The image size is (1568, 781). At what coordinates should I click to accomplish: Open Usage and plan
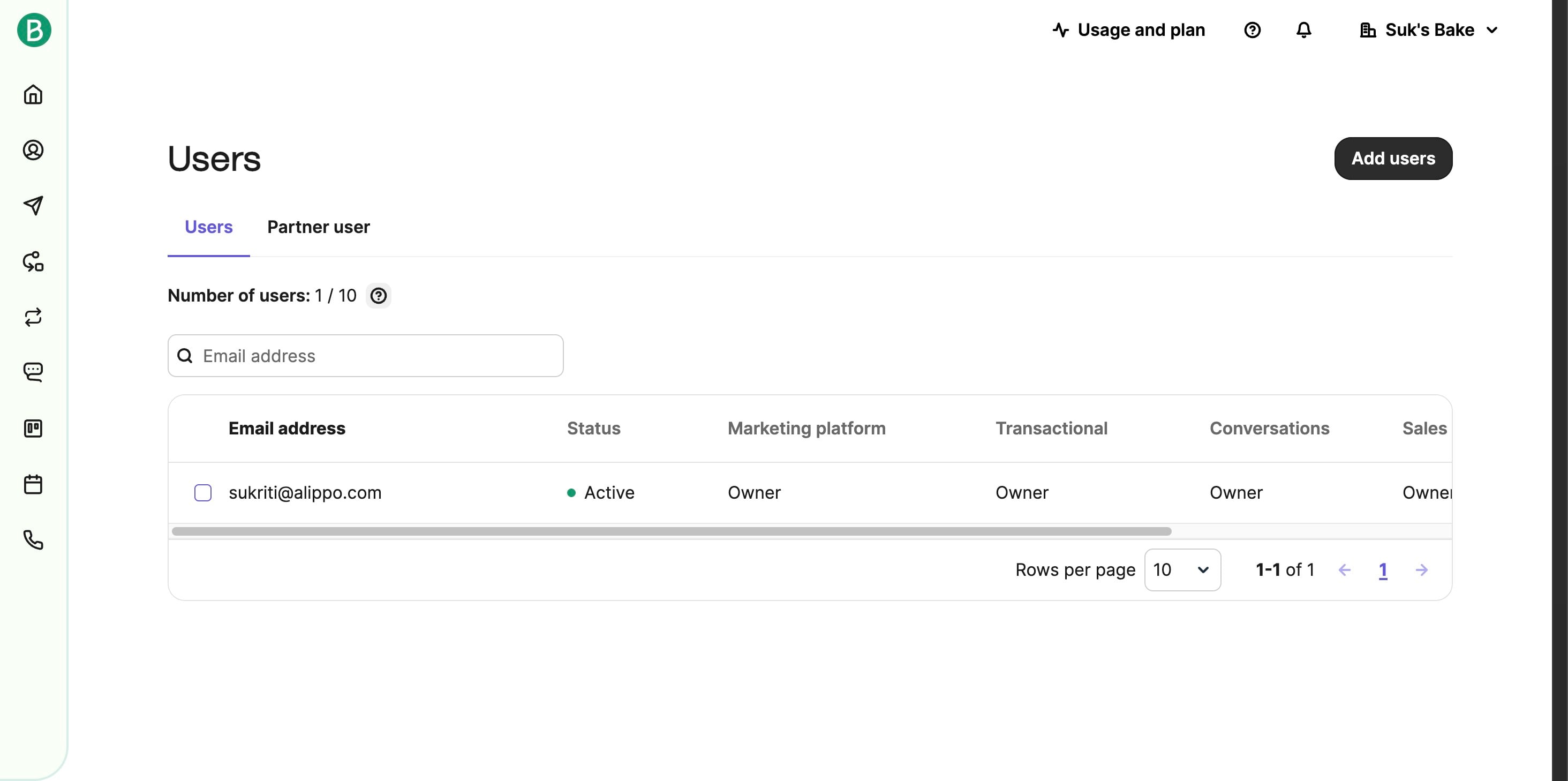coord(1128,30)
